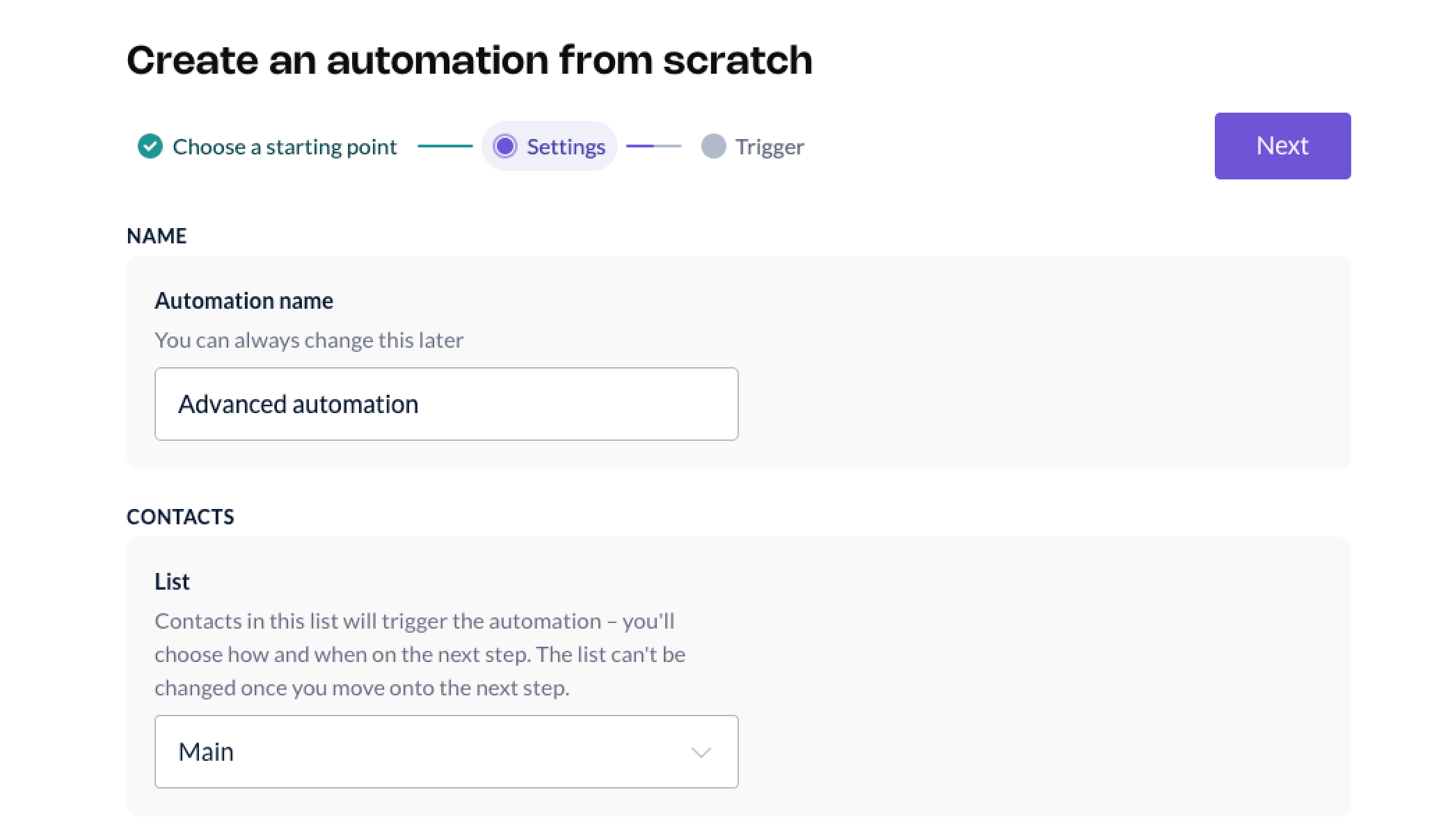Jump to the Trigger step label

(770, 147)
